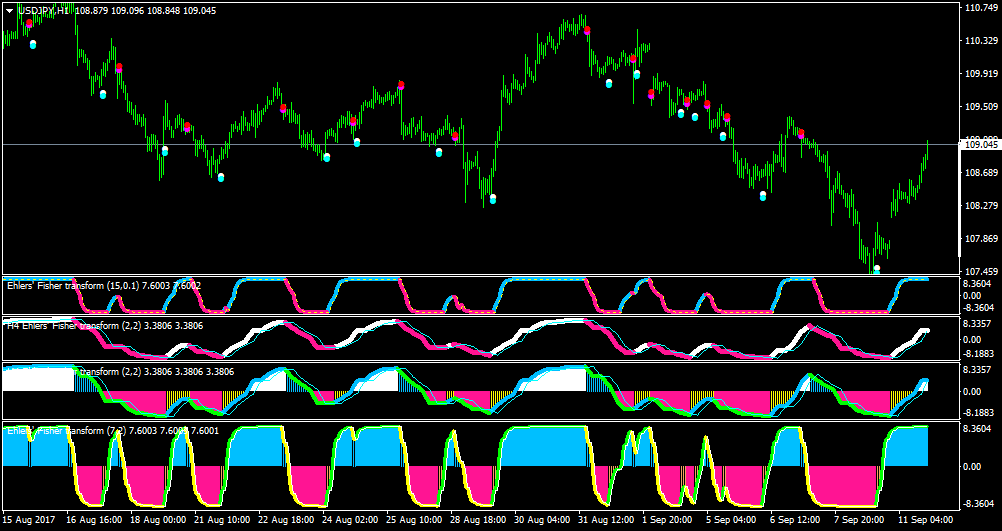Expand the one-click trading arrow beside USDJPY,H1
Screen dimensions: 1002x531
click(10, 11)
